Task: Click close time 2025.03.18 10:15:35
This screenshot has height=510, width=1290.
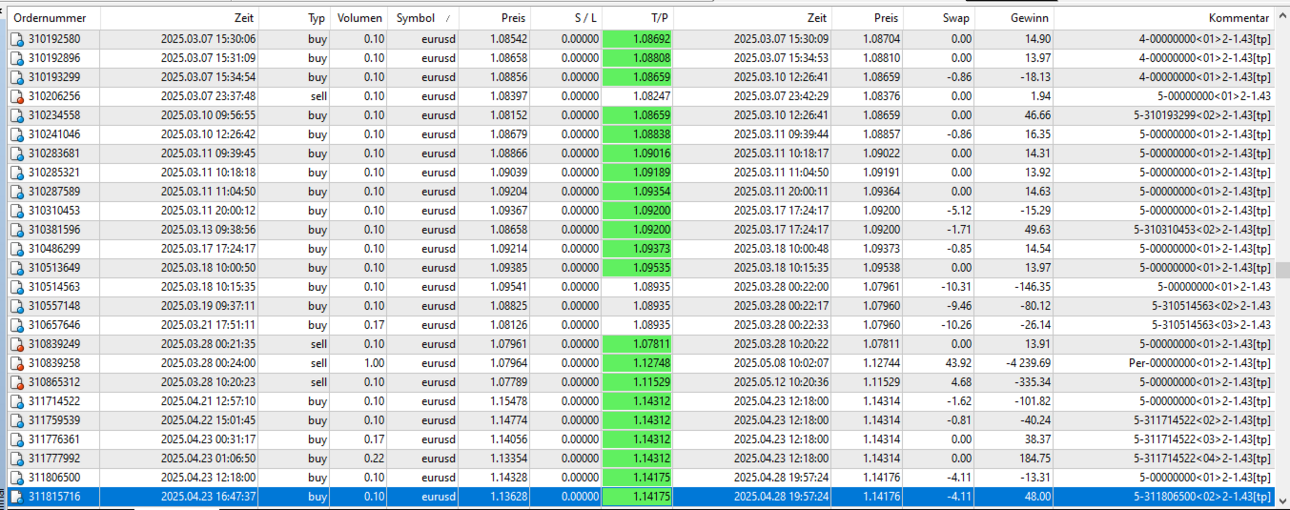Action: point(780,267)
